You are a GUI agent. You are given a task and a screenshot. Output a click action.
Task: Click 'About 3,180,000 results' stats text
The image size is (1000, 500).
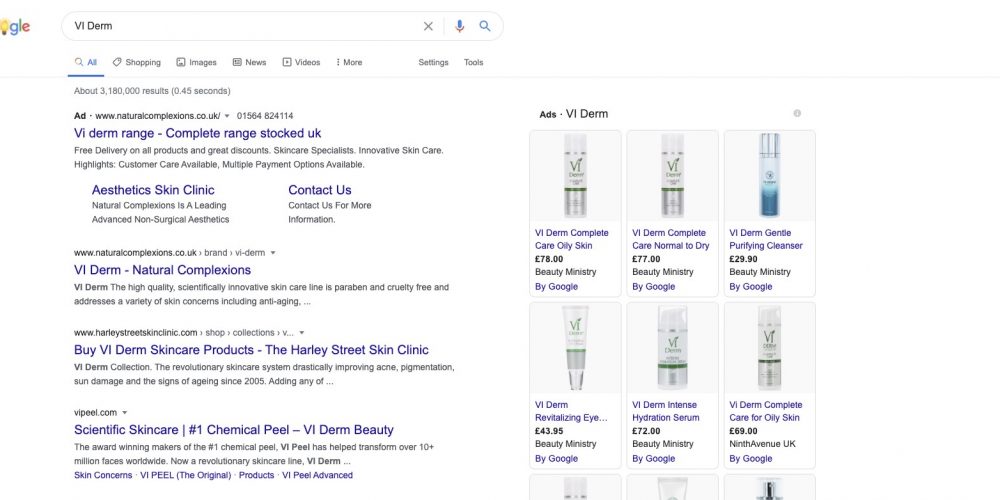coord(152,91)
